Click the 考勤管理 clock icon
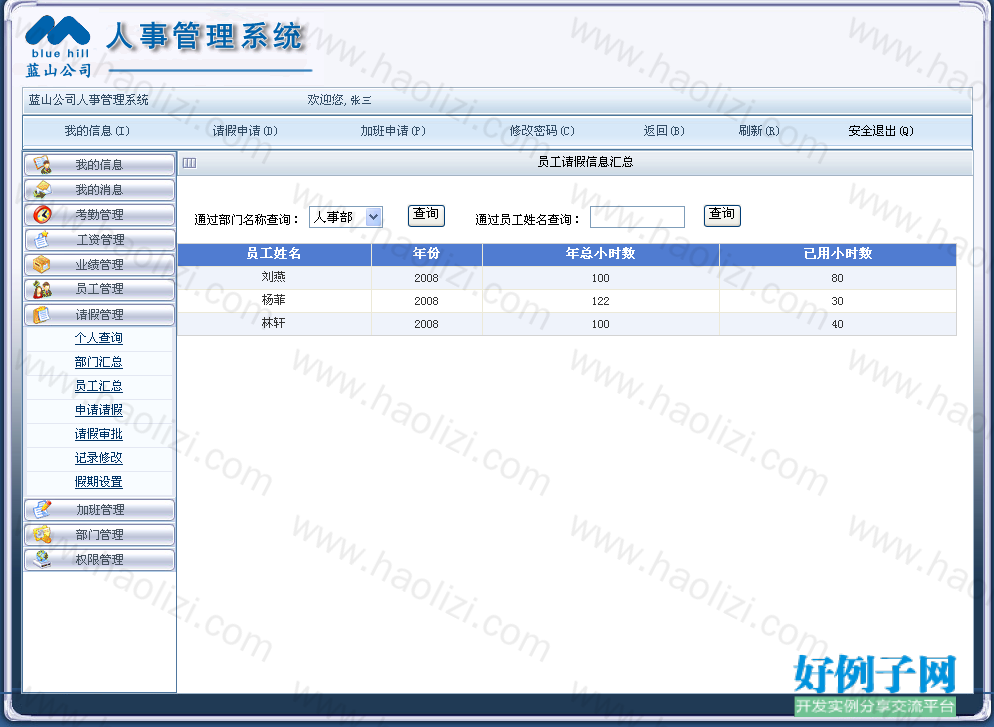The image size is (994, 727). 42,214
